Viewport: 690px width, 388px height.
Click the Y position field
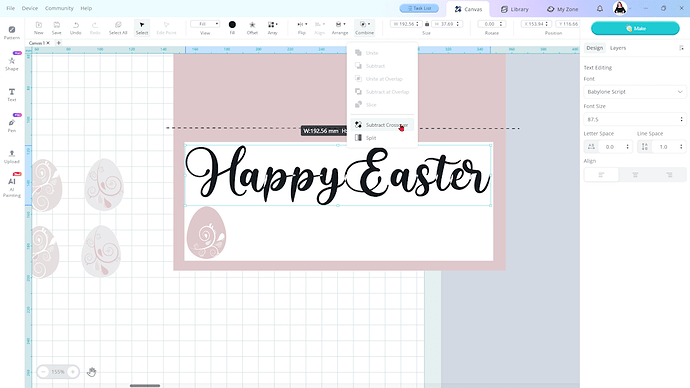pyautogui.click(x=568, y=24)
